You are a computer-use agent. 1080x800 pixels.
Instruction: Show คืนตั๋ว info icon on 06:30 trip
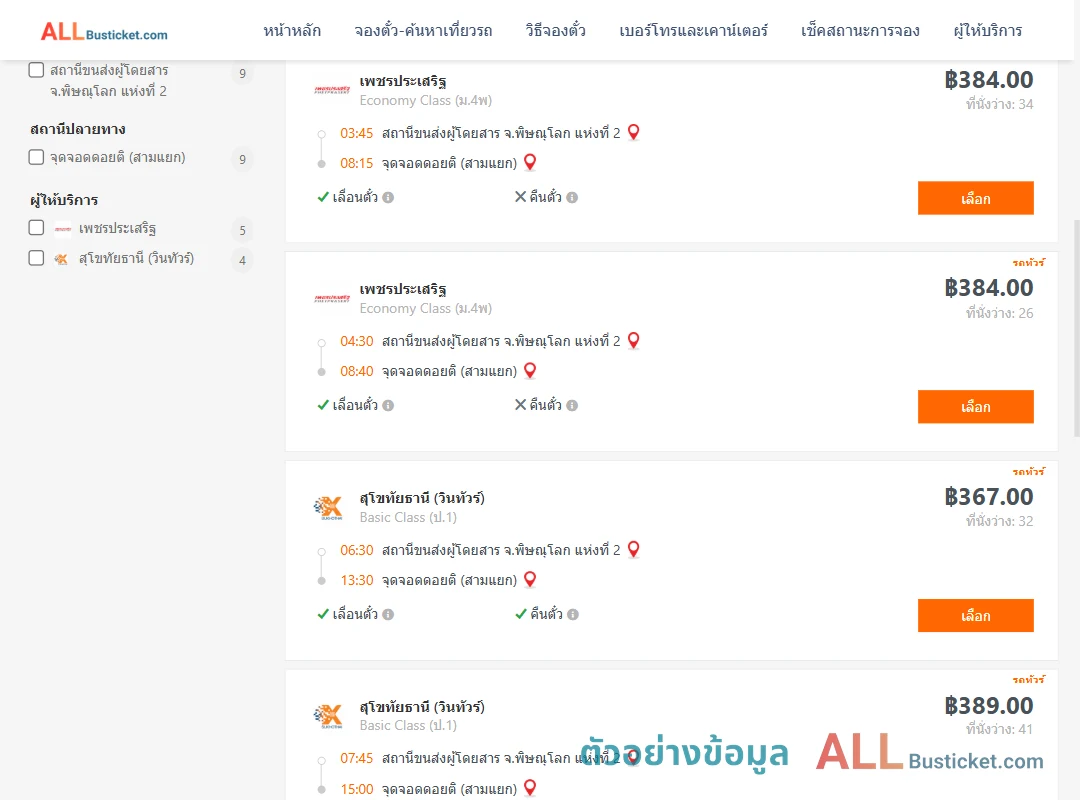(x=573, y=615)
